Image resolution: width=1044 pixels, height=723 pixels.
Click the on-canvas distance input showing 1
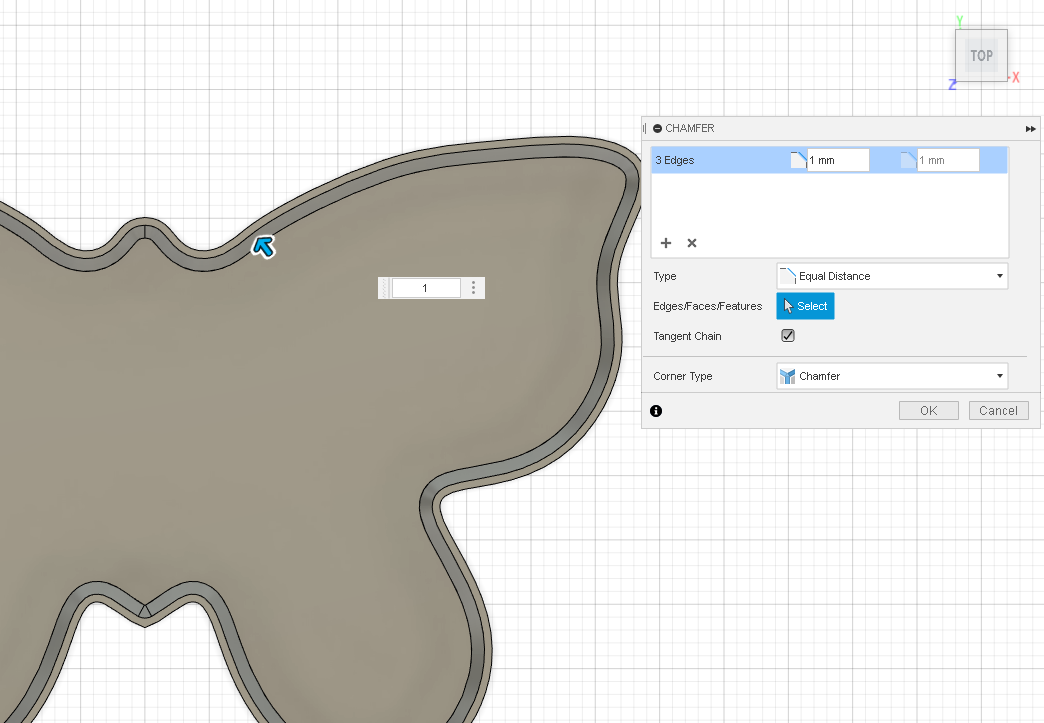tap(426, 288)
